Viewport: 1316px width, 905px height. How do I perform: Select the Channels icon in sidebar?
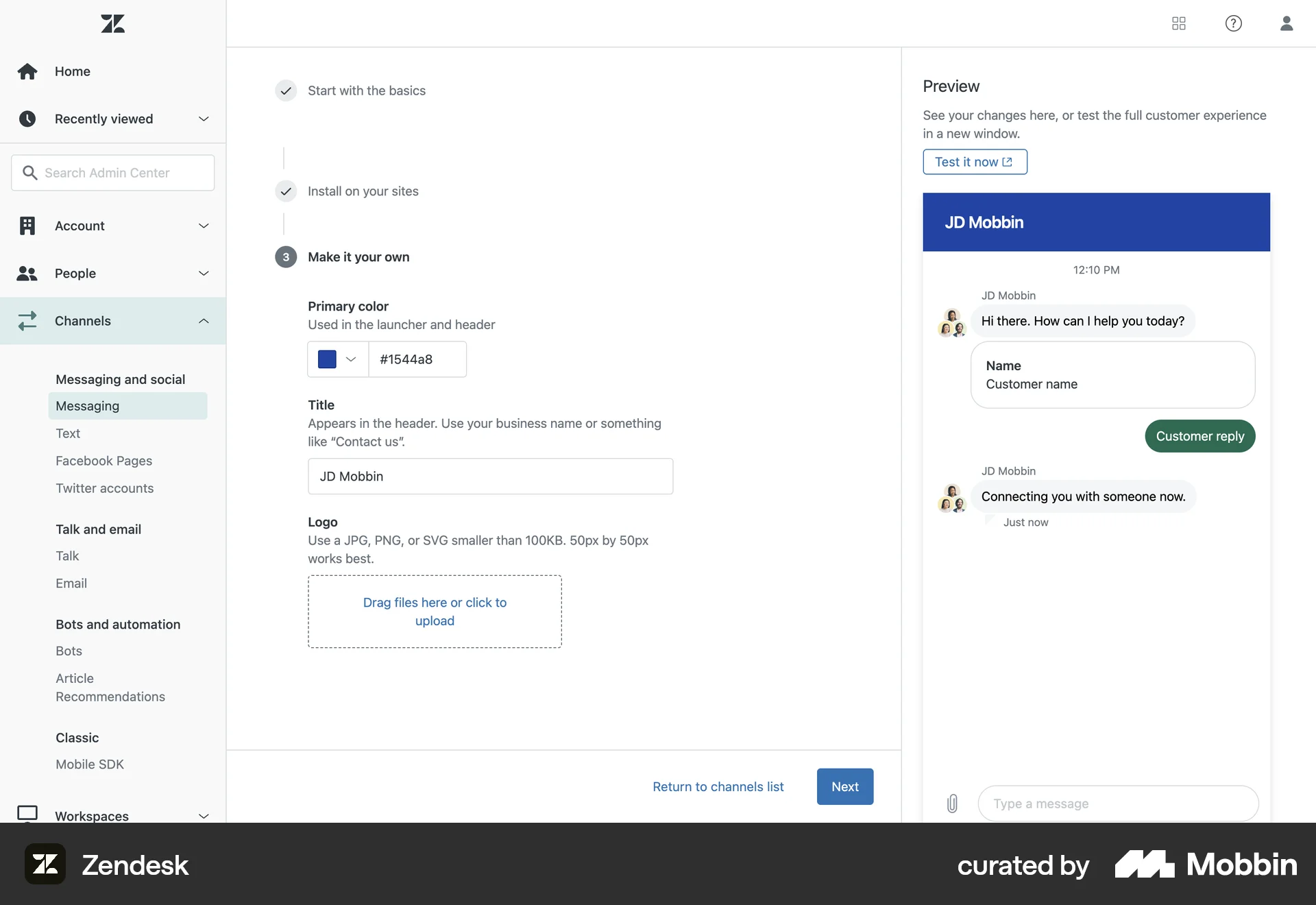[27, 321]
